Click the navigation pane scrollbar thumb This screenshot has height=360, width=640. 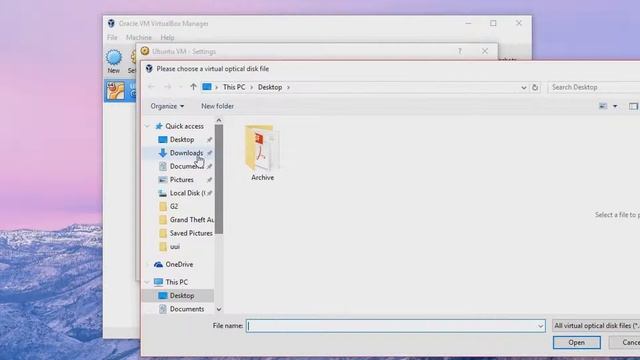tap(219, 179)
